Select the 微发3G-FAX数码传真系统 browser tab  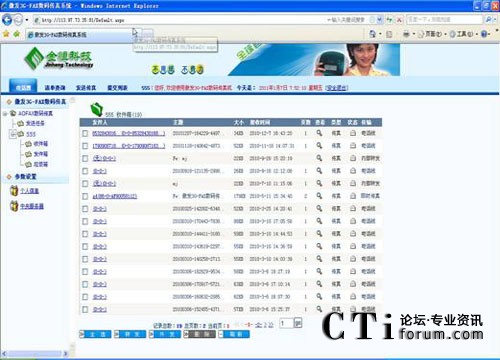tap(83, 34)
